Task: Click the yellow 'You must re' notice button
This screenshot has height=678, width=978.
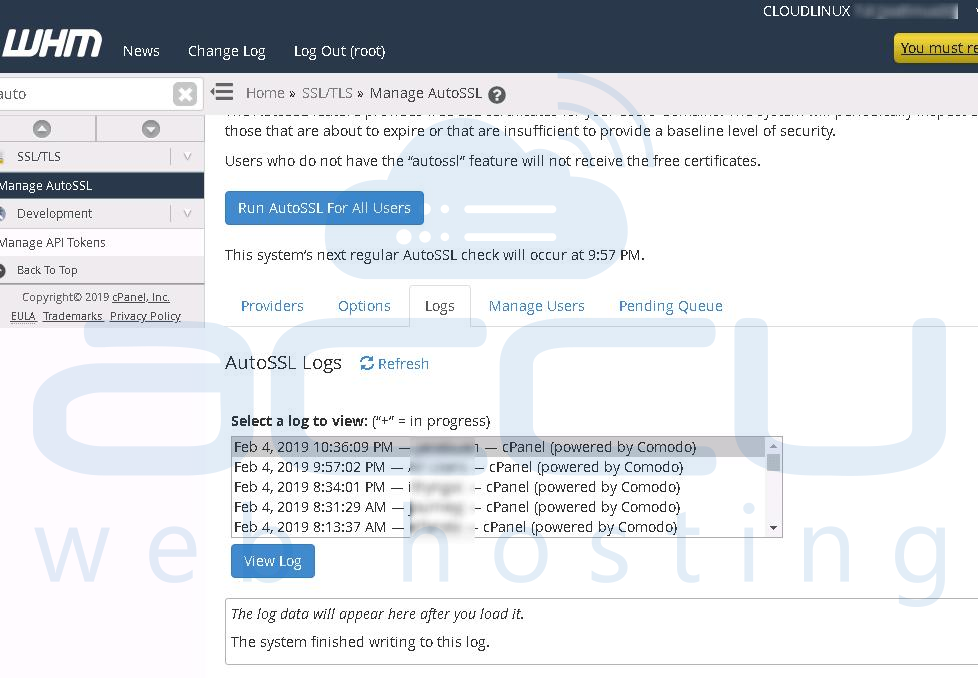Action: (936, 48)
